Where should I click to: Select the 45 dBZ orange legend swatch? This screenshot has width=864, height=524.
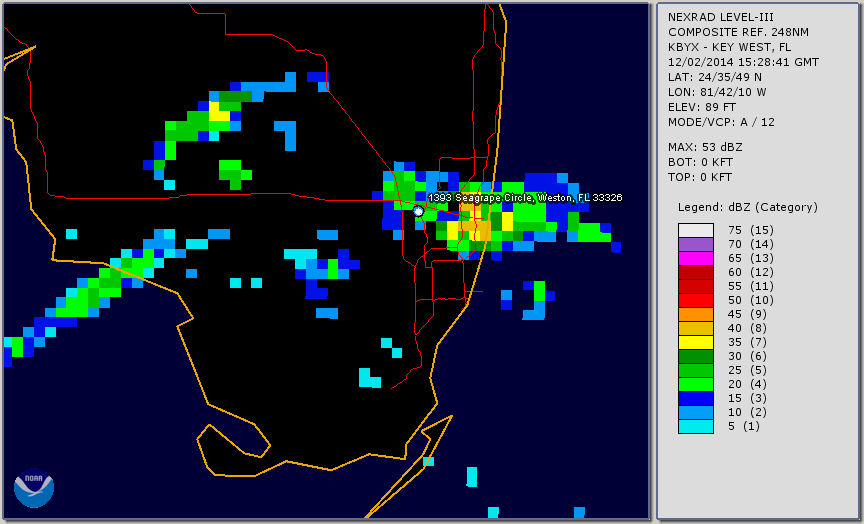(x=695, y=315)
